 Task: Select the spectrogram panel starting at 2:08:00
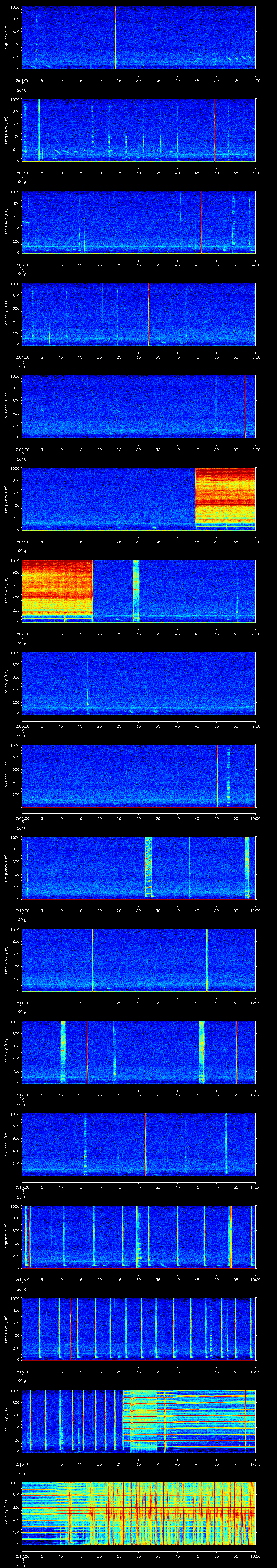point(138,683)
